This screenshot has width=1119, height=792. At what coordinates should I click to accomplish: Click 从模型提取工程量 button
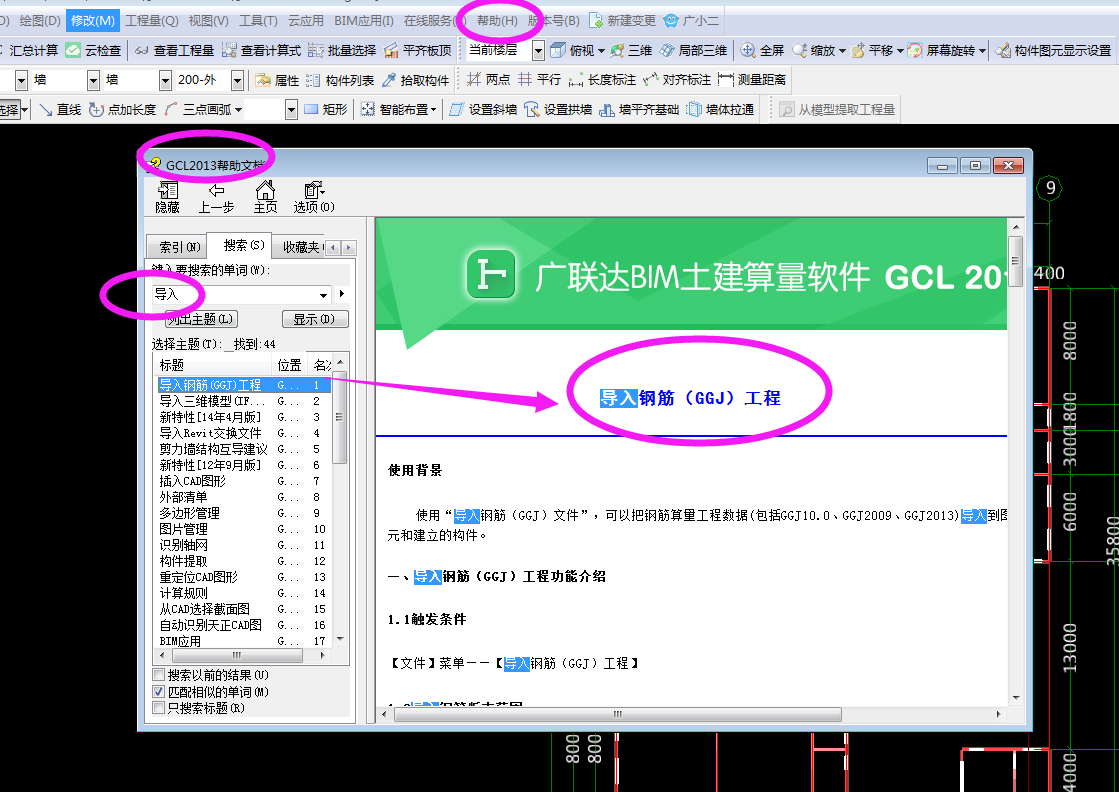click(x=837, y=109)
